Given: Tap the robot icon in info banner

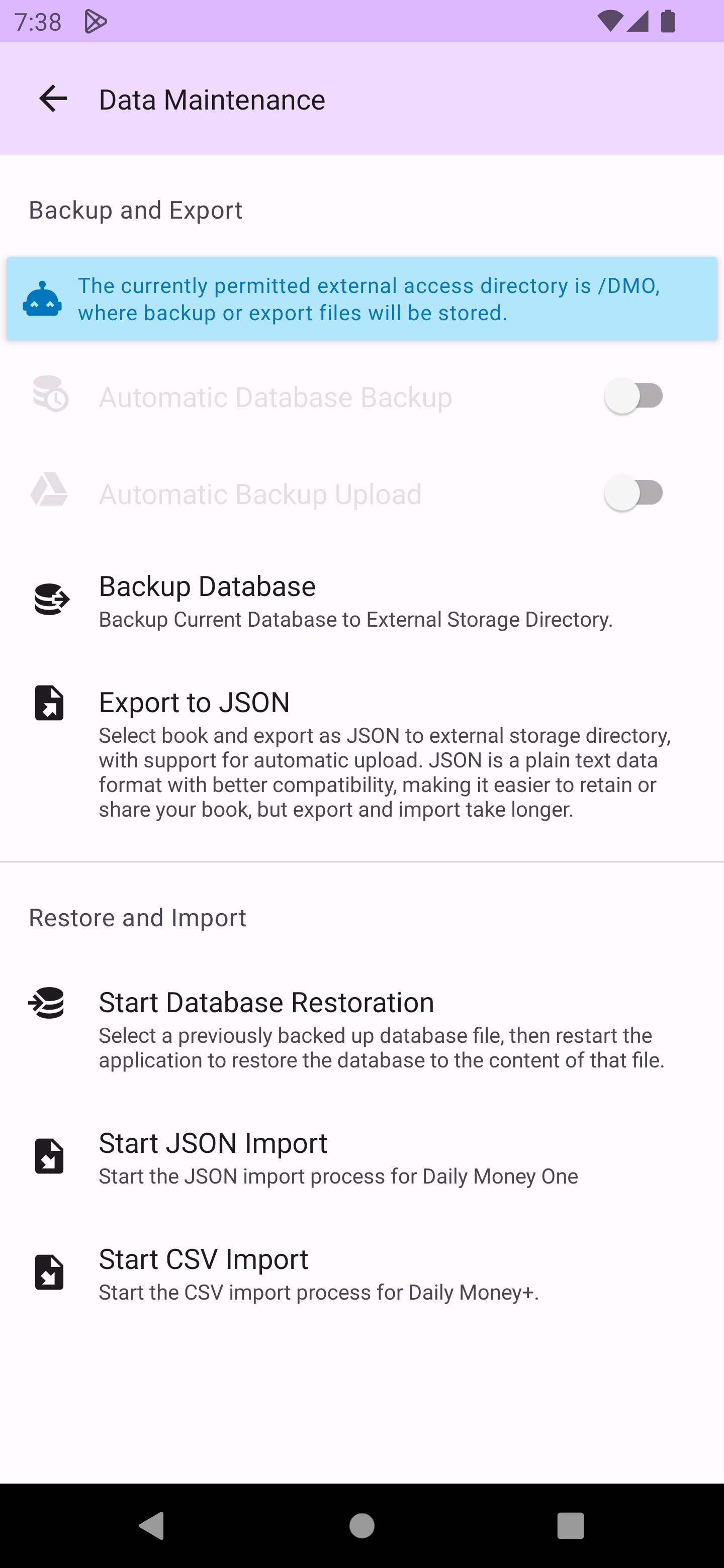Looking at the screenshot, I should [42, 299].
